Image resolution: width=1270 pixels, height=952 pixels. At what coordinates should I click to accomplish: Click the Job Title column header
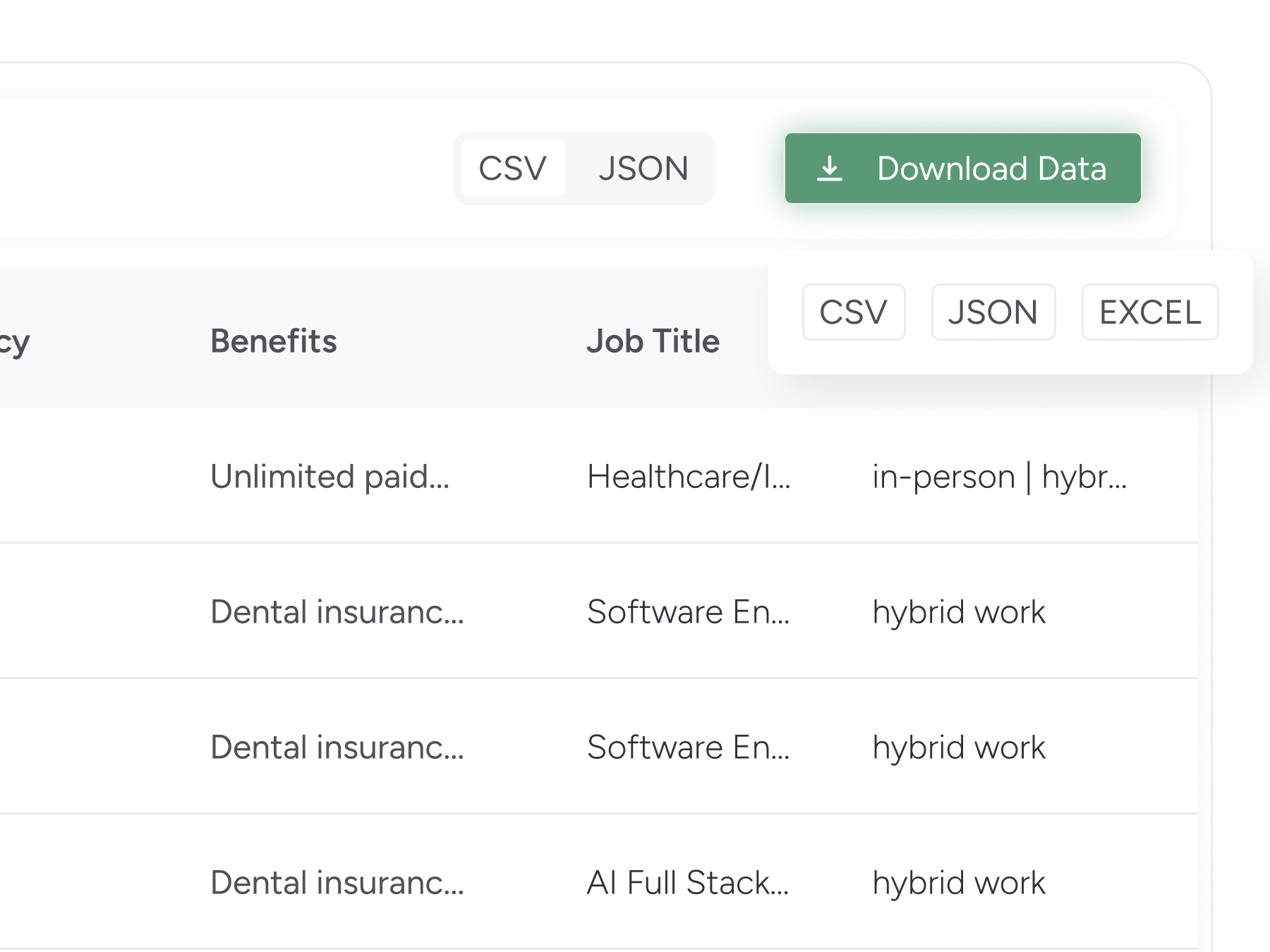653,341
